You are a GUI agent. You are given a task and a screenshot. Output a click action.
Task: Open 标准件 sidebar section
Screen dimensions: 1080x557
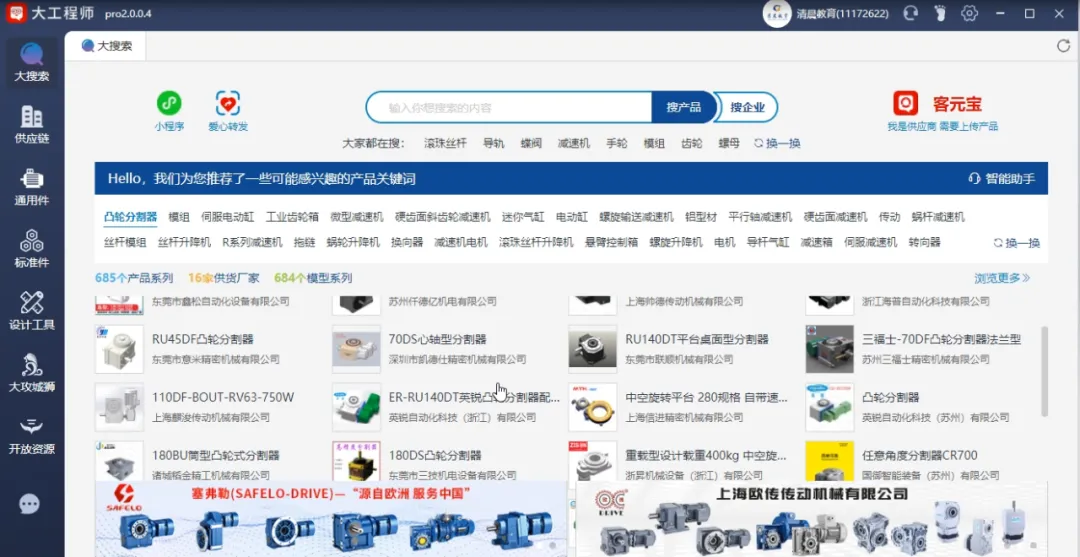tap(32, 249)
